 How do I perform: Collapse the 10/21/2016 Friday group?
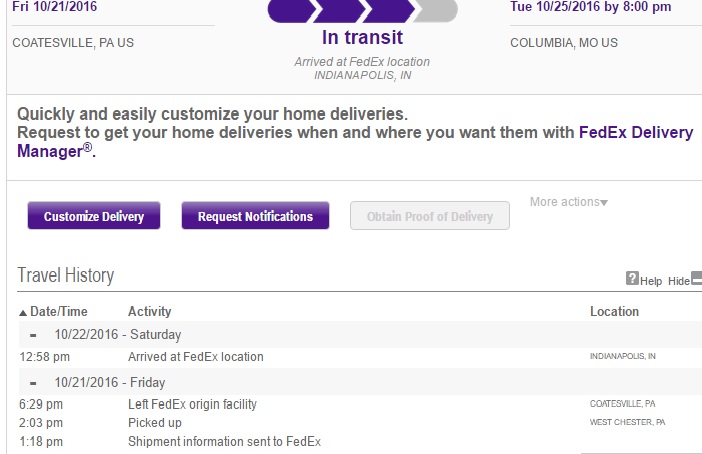(x=34, y=382)
